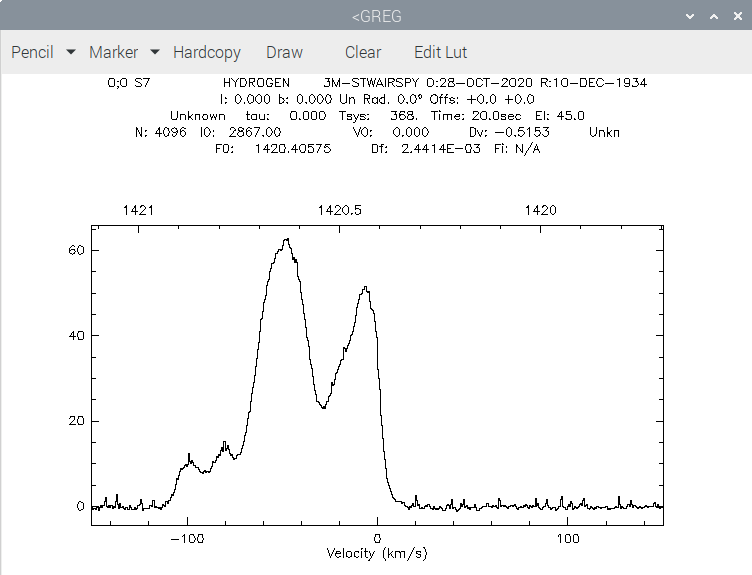Click the F0 value 1420.40575
The height and width of the screenshot is (575, 752).
[x=293, y=149]
